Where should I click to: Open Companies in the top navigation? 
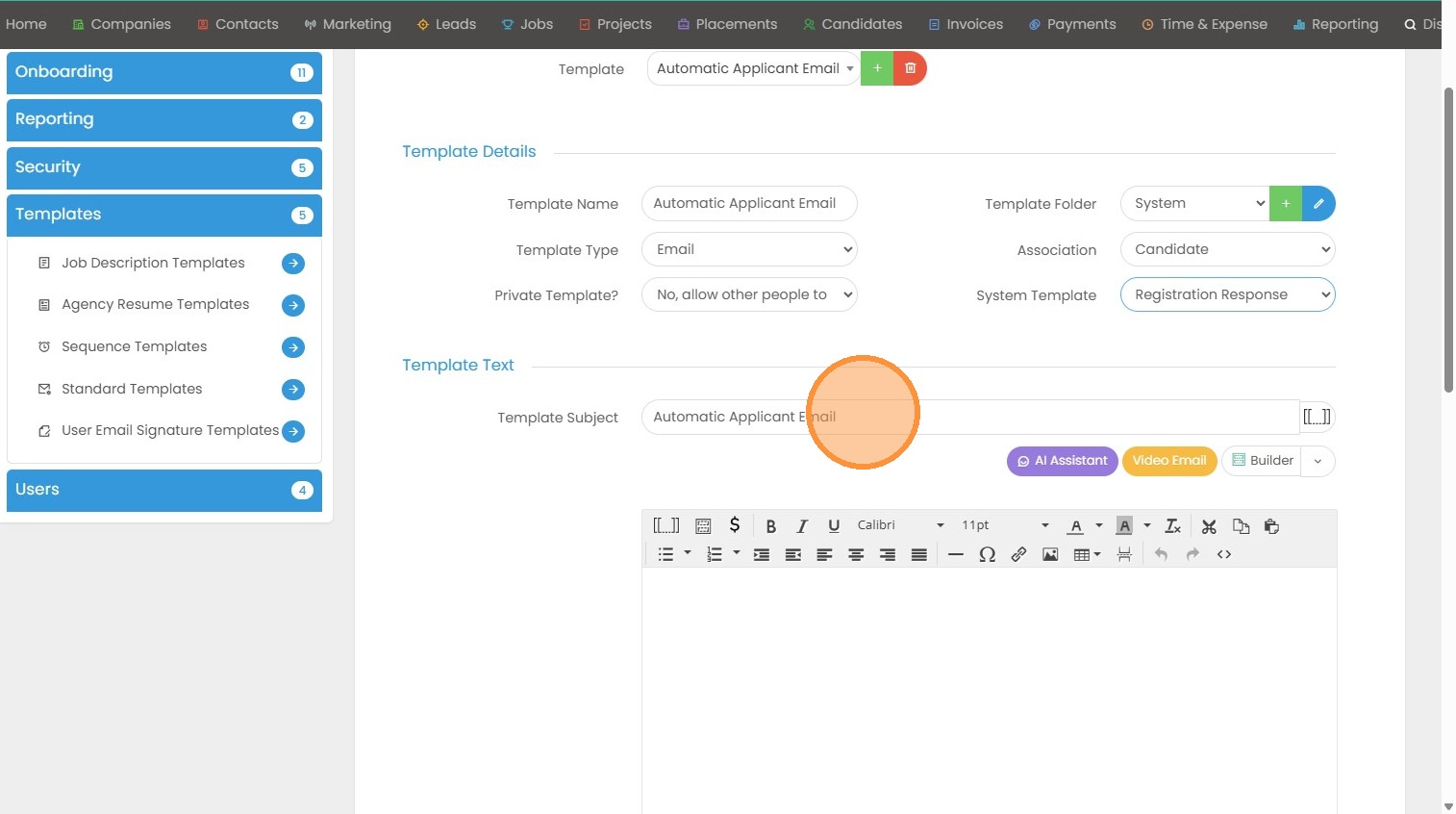pos(121,24)
